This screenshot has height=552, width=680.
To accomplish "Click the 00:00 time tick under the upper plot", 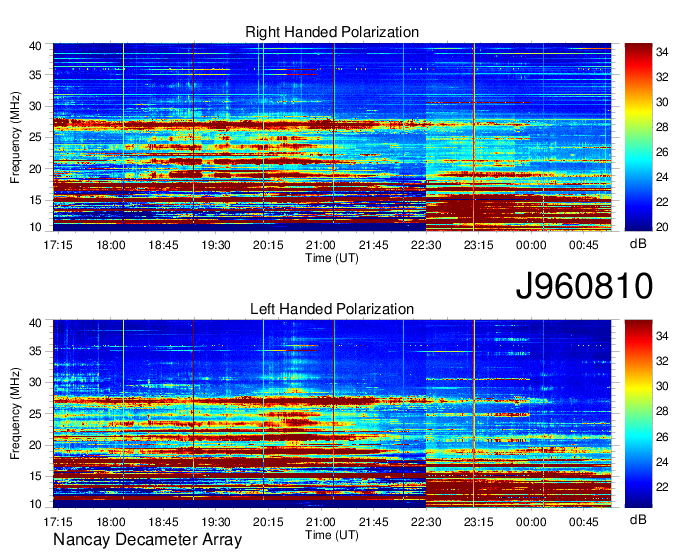I will (x=531, y=245).
